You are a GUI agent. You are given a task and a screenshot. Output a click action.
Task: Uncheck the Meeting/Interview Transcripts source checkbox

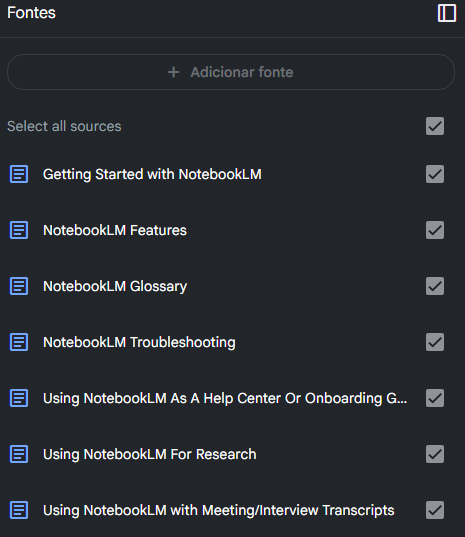click(435, 510)
